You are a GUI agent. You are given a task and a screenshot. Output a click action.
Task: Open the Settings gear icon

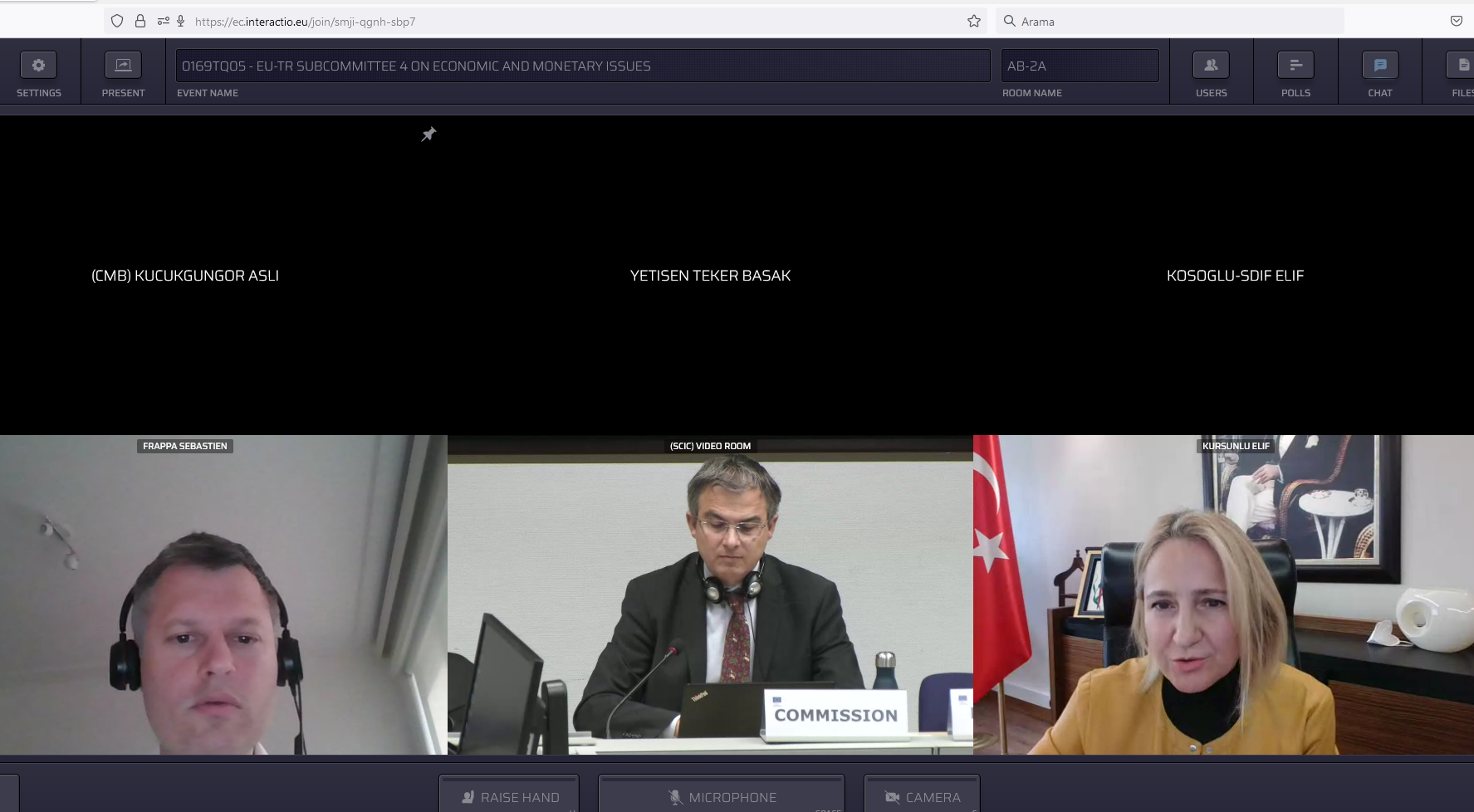pos(38,66)
